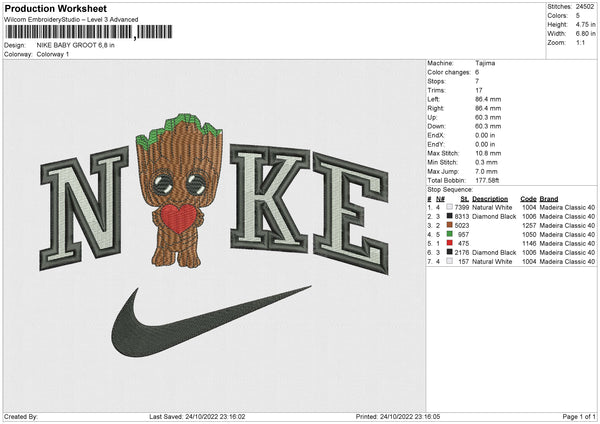The image size is (600, 424).
Task: Click the Height value "4.75 in"
Action: tap(585, 24)
